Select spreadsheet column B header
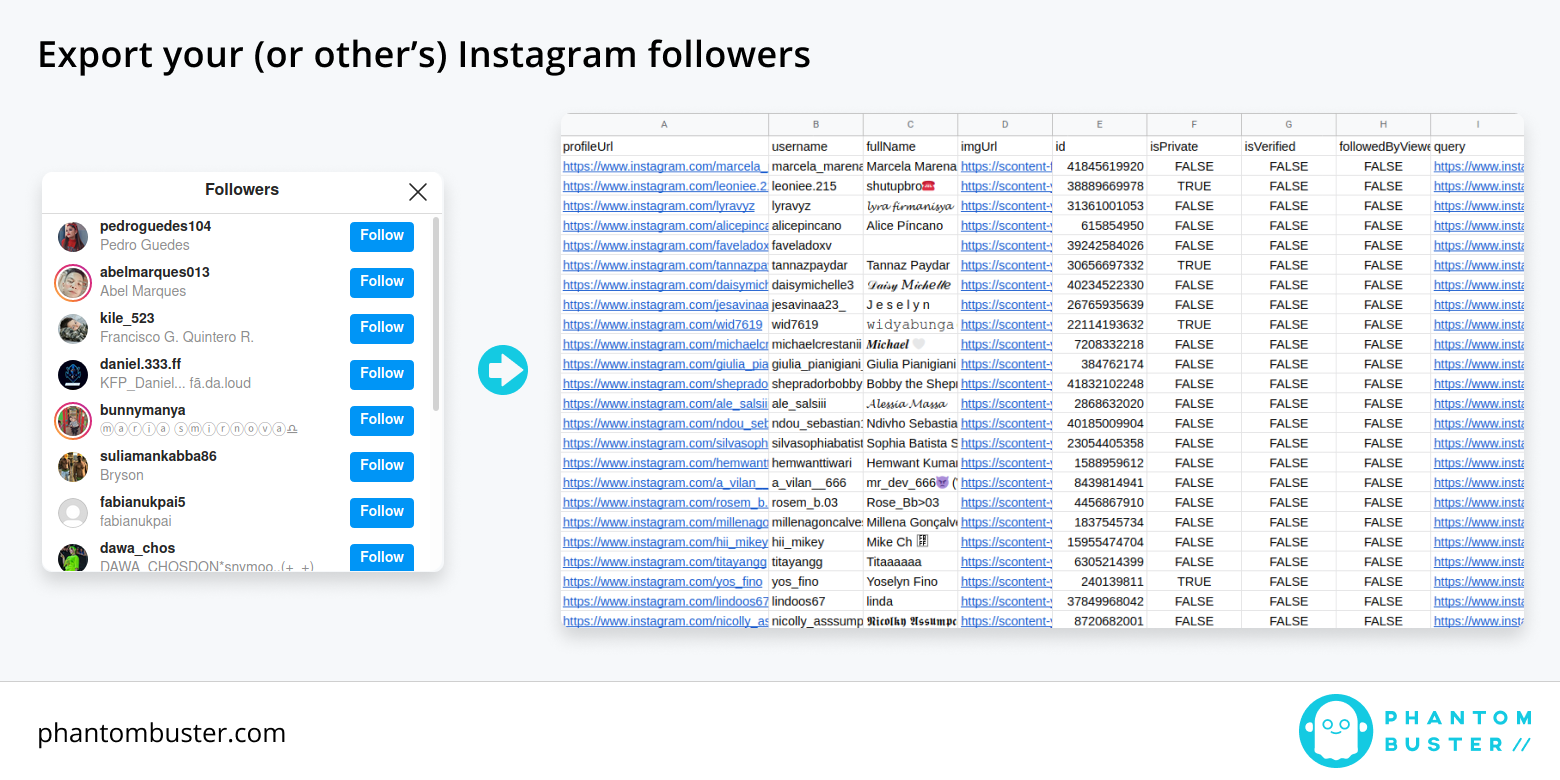The height and width of the screenshot is (780, 1560). coord(816,125)
